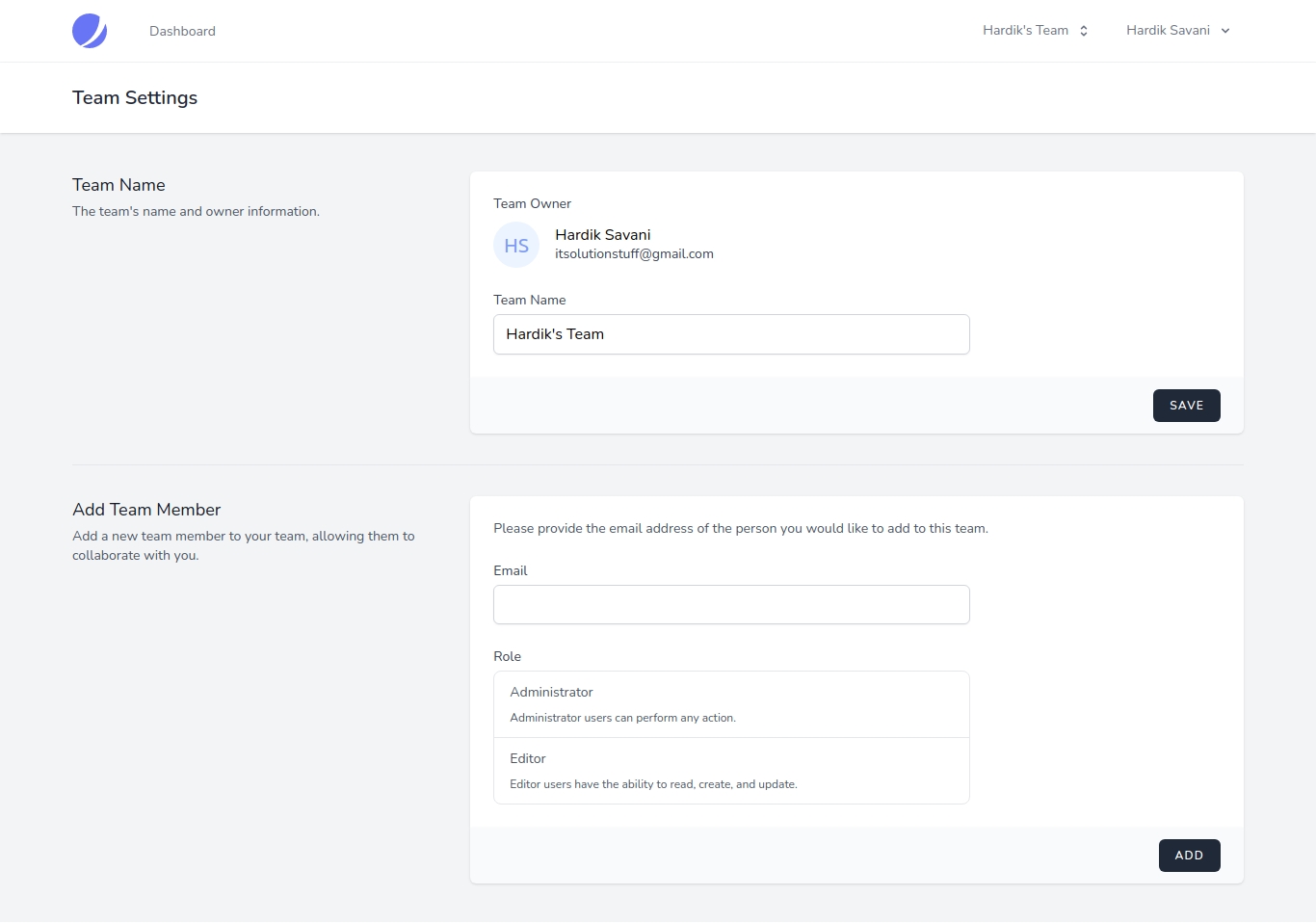Screen dimensions: 1316x923
Task: Click the owner email itsolutionstuff@gmail.com
Action: (634, 254)
